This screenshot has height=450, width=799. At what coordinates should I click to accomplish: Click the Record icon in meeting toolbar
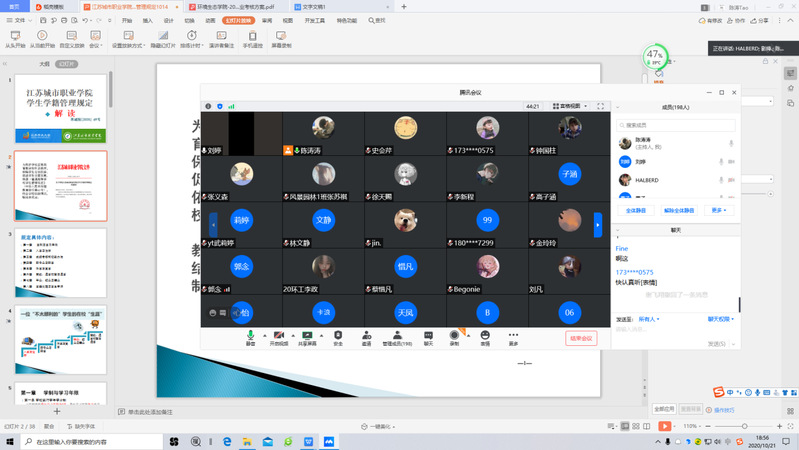(455, 336)
